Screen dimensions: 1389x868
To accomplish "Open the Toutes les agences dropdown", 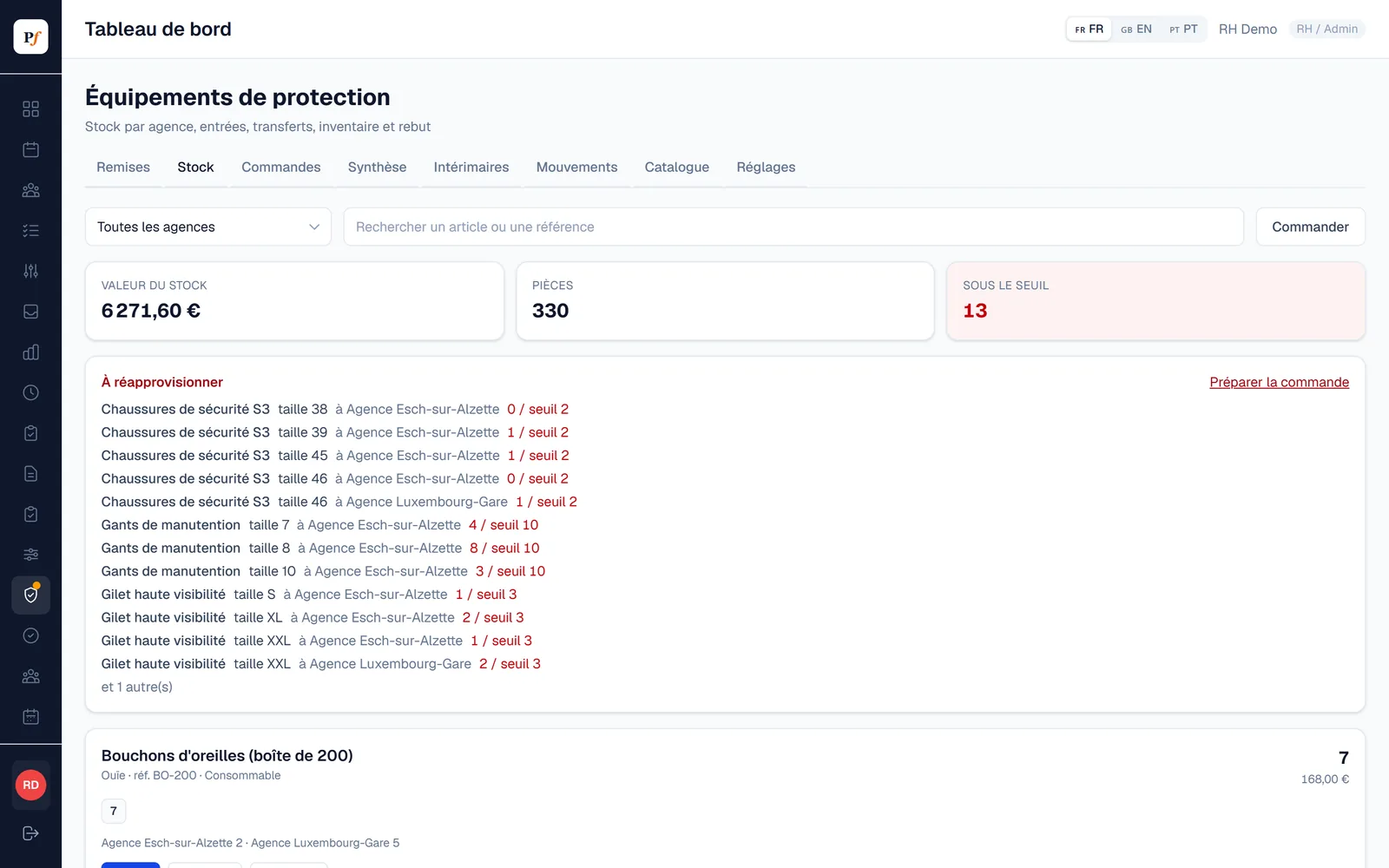I will [x=208, y=227].
